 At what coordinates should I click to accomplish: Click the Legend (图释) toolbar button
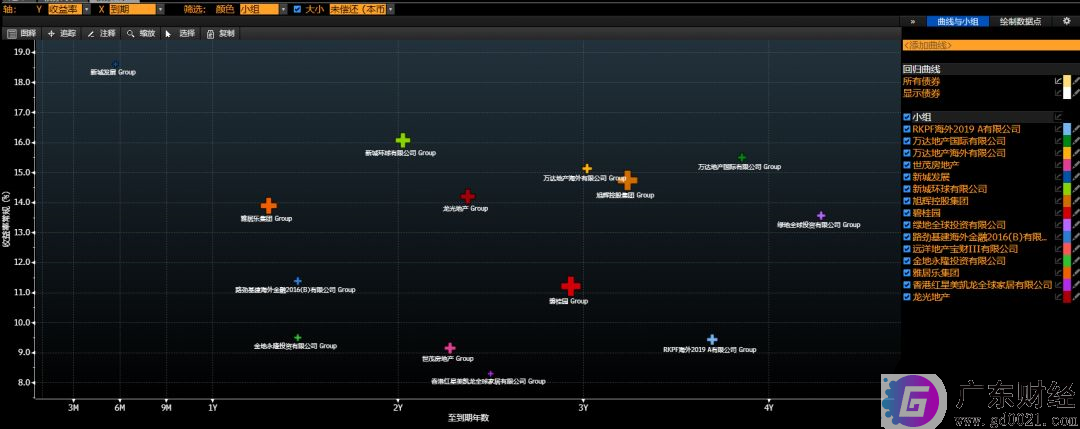21,33
